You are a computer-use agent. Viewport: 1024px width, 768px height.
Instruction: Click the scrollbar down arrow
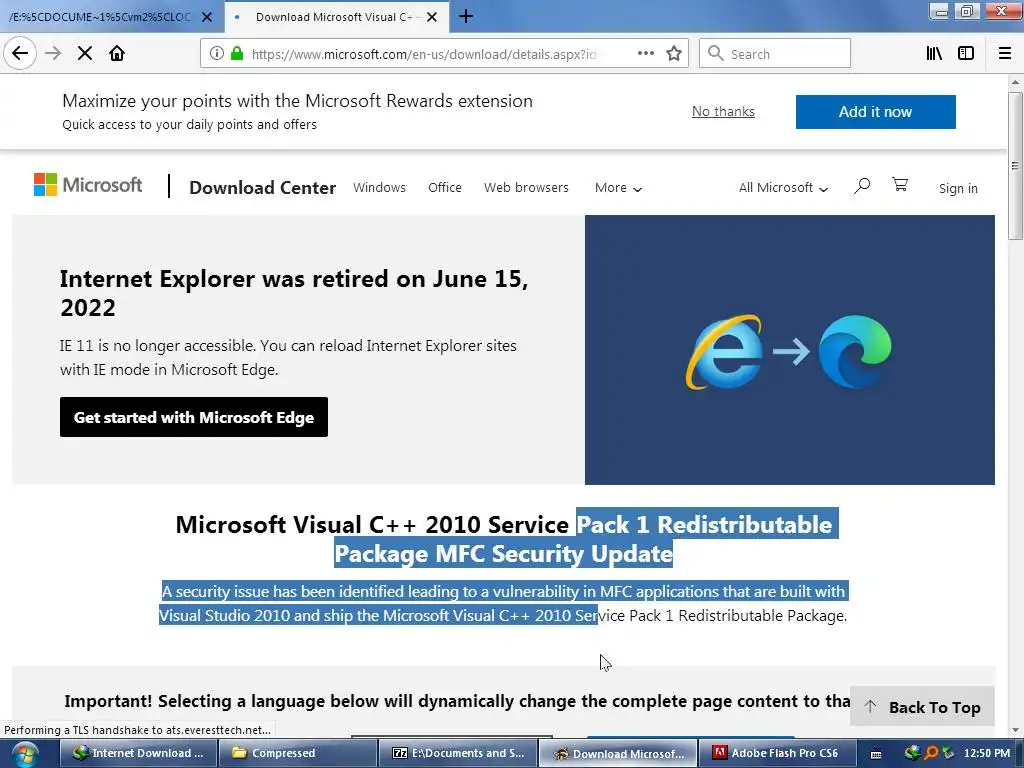[1015, 730]
